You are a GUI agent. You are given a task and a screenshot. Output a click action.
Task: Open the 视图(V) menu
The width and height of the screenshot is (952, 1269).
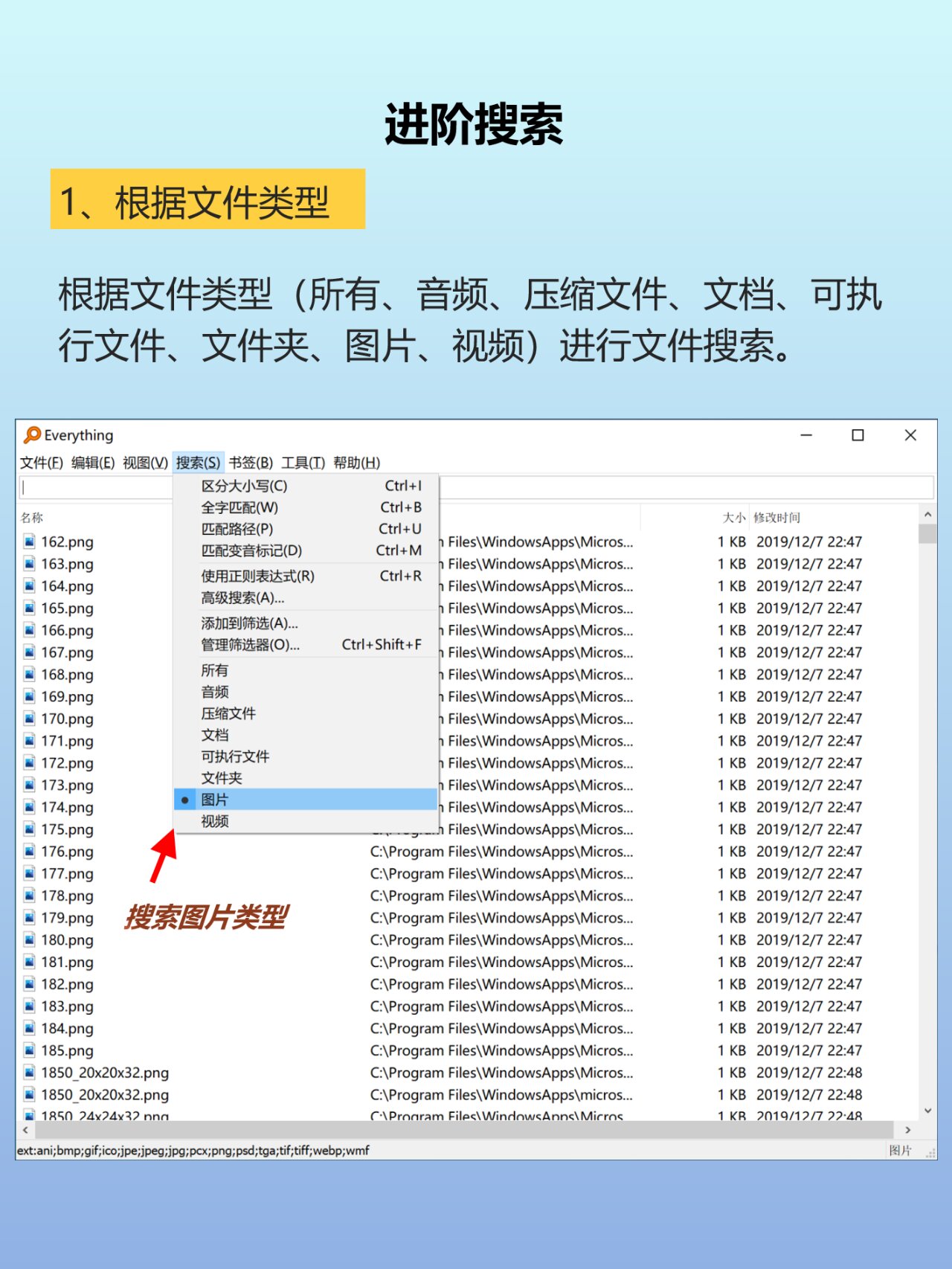(145, 463)
